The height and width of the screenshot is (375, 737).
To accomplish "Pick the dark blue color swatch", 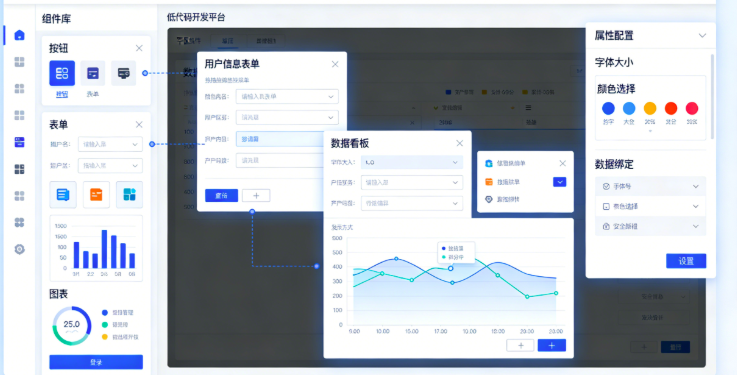I will click(x=608, y=109).
